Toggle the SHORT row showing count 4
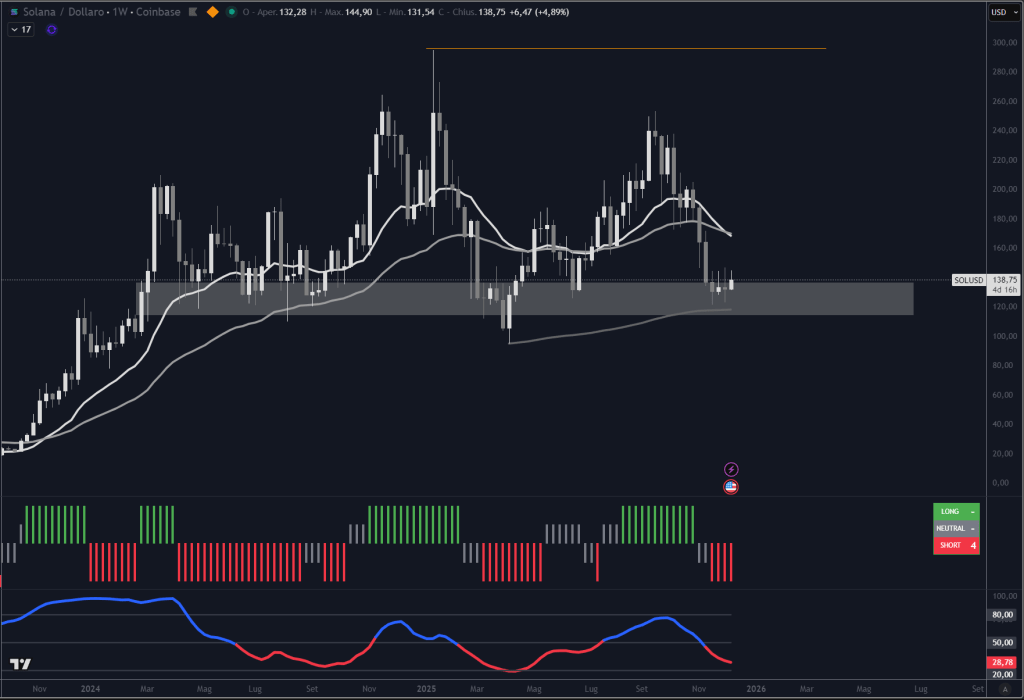This screenshot has width=1024, height=700. pyautogui.click(x=955, y=545)
